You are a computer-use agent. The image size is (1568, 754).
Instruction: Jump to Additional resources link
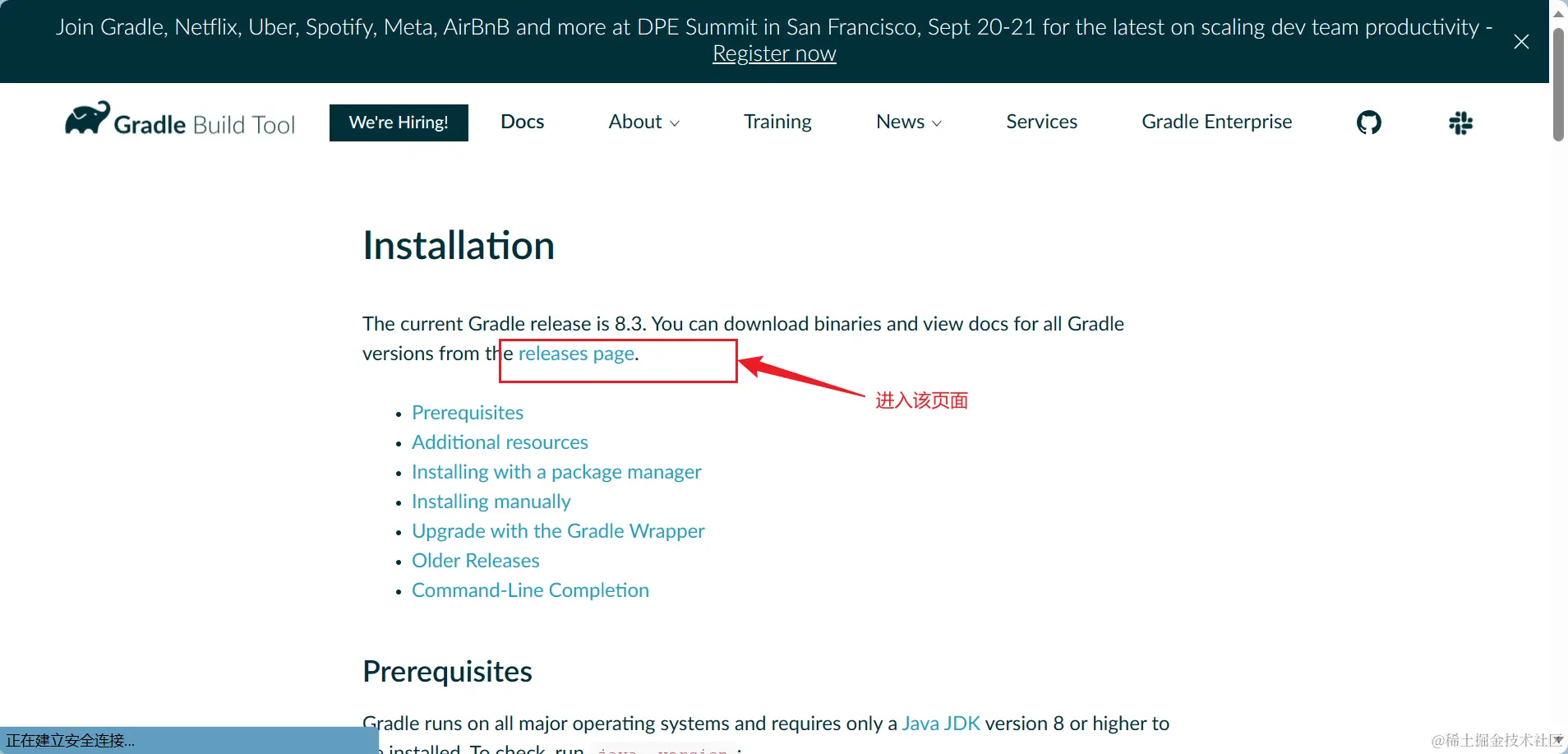(500, 442)
